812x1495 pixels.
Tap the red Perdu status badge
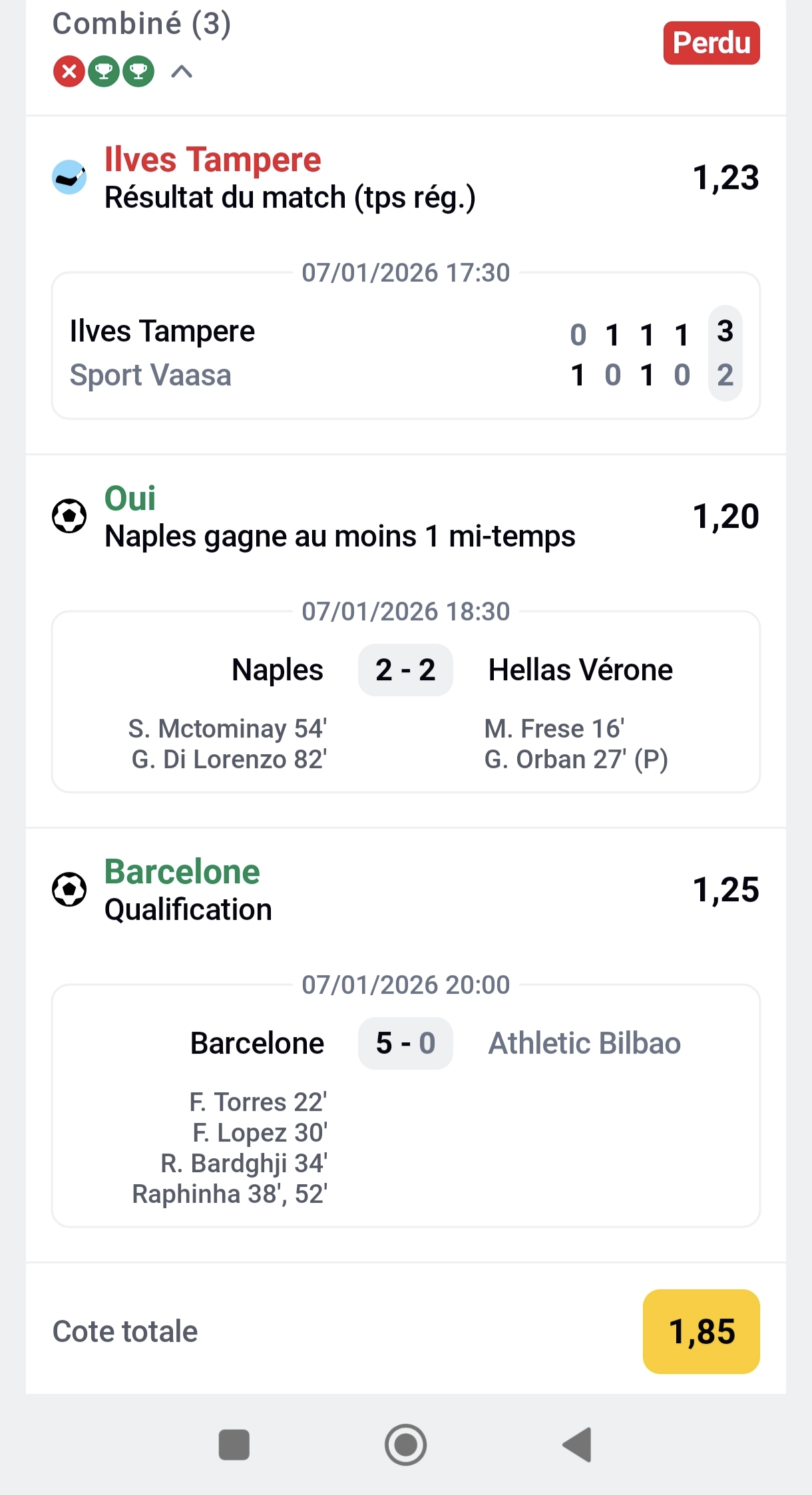coord(711,43)
